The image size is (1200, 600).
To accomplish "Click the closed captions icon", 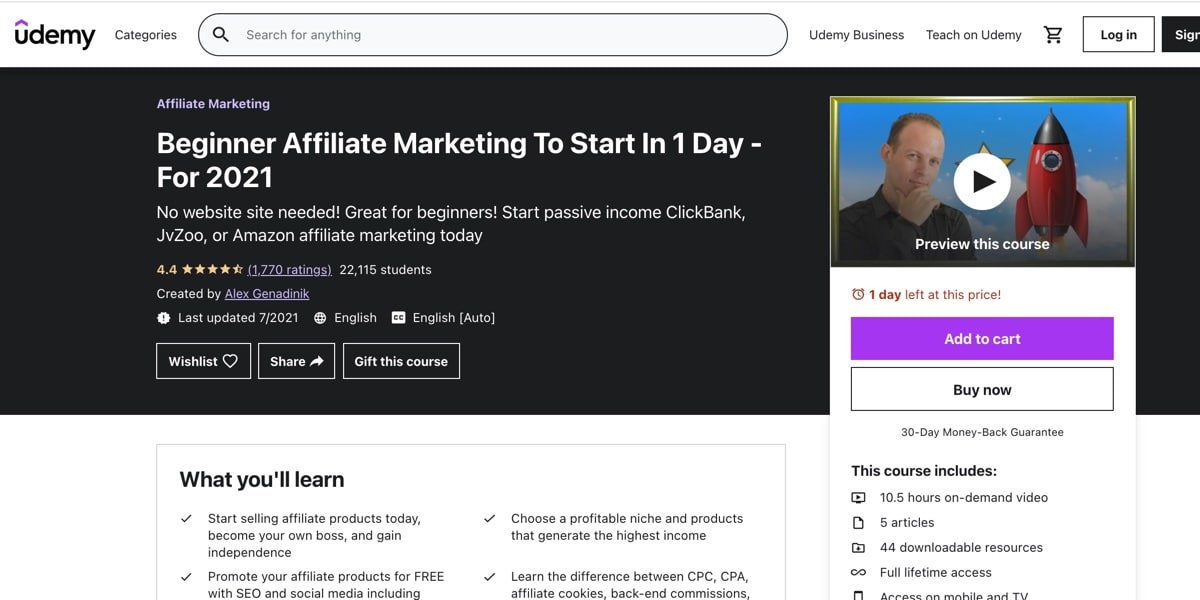I will pyautogui.click(x=398, y=318).
